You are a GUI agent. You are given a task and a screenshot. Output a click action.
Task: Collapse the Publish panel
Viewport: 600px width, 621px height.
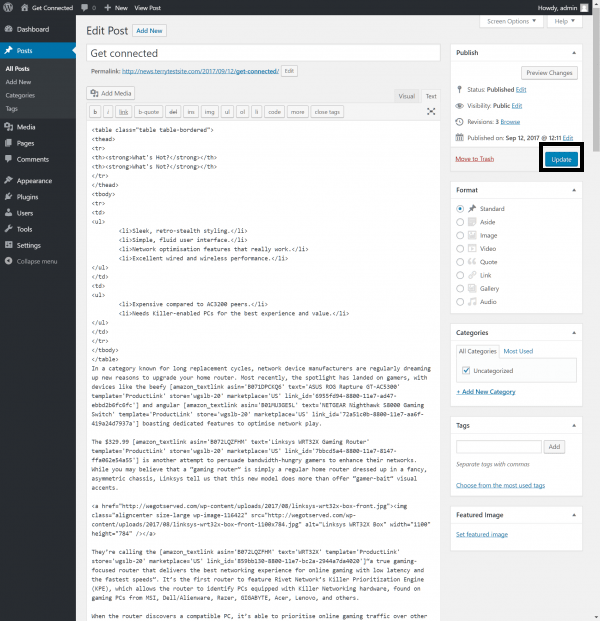pos(574,53)
